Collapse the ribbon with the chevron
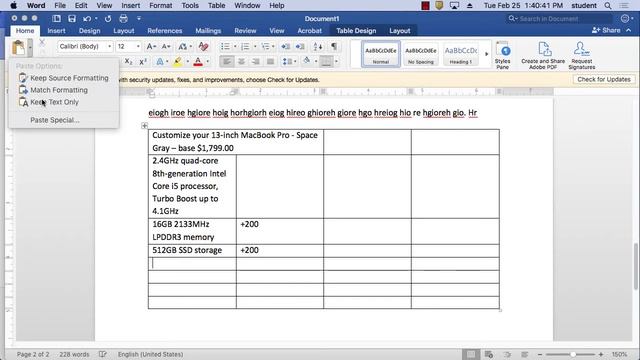 coord(629,30)
